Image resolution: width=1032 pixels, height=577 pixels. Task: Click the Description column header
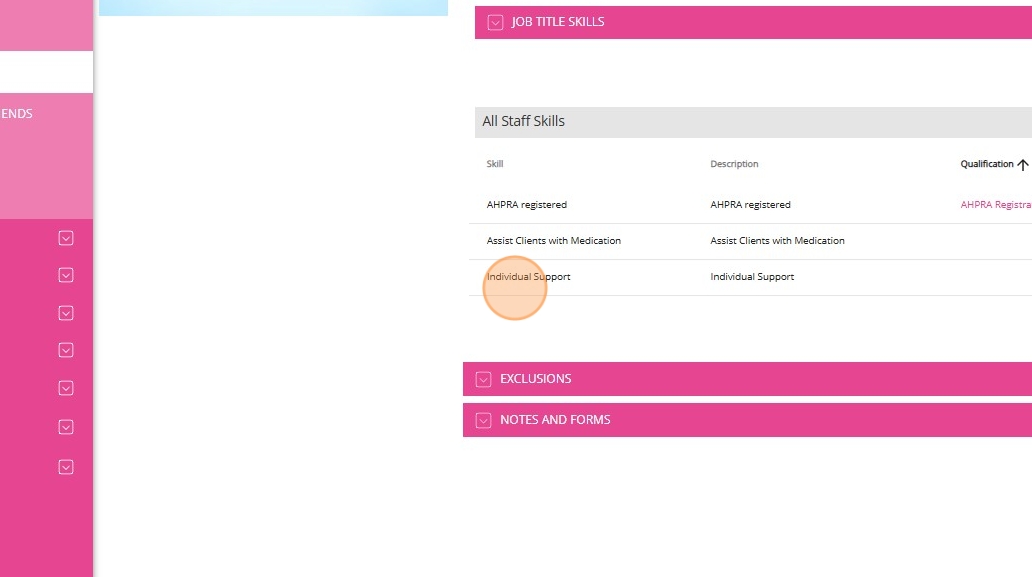(x=734, y=164)
